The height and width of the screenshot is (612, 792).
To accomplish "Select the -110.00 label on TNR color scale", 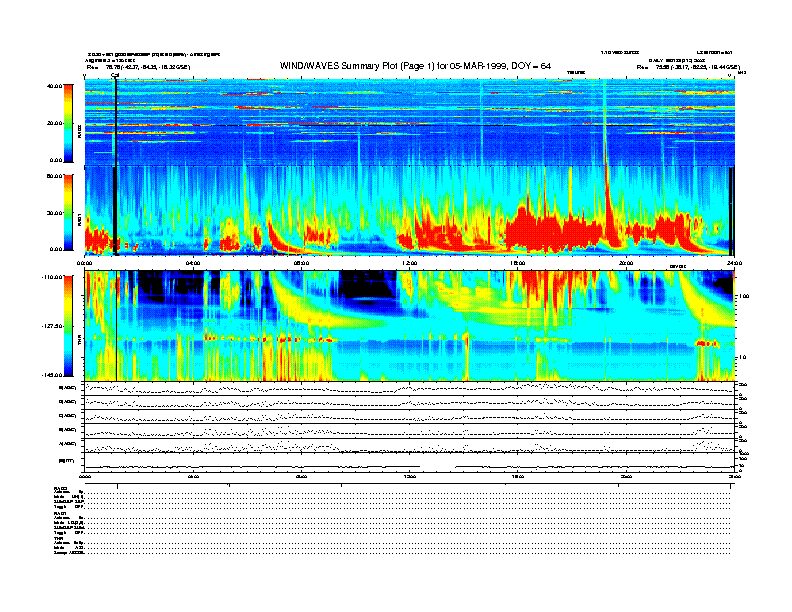I will coord(52,277).
